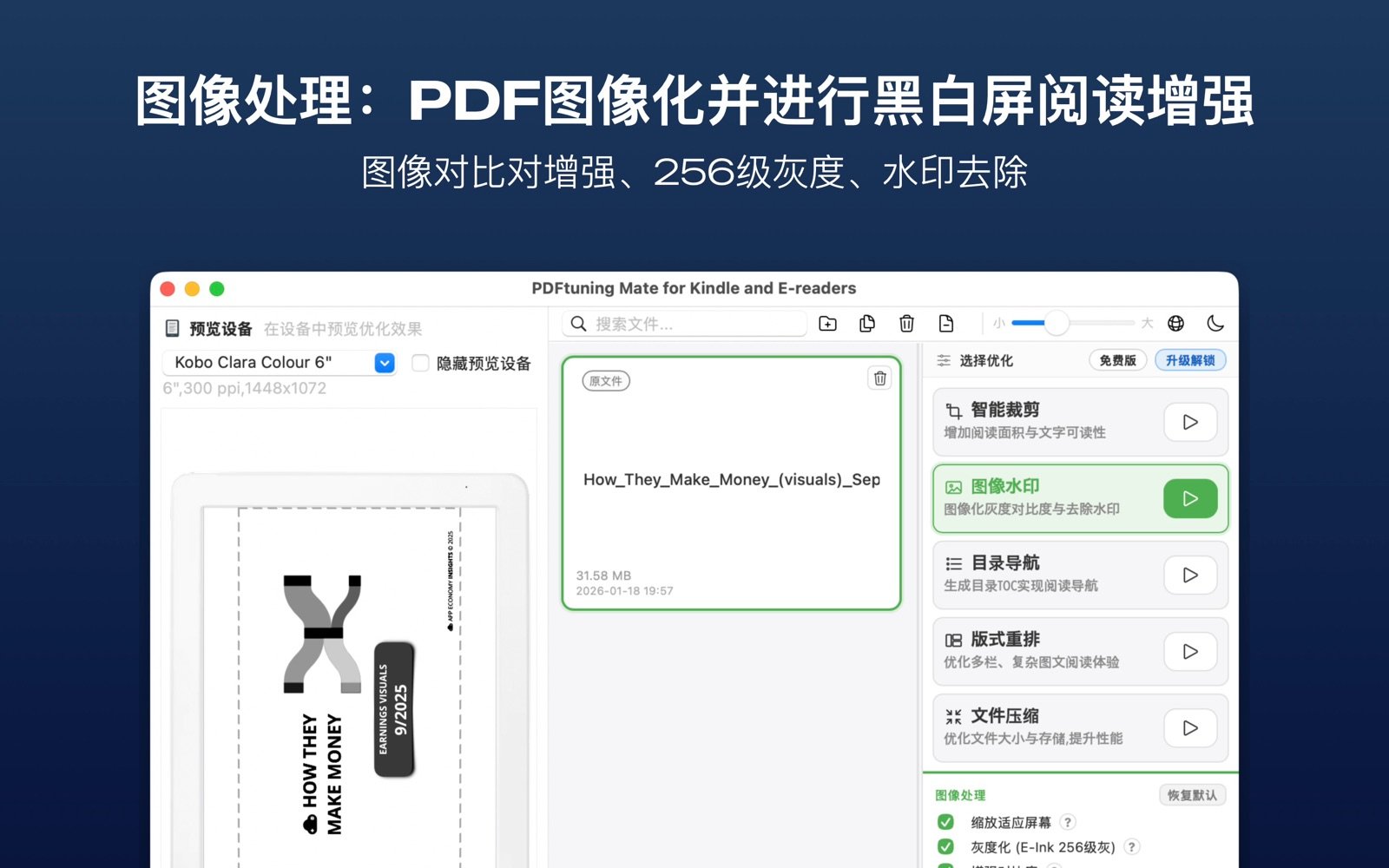Delete the file card using its trash icon
The width and height of the screenshot is (1389, 868).
879,378
